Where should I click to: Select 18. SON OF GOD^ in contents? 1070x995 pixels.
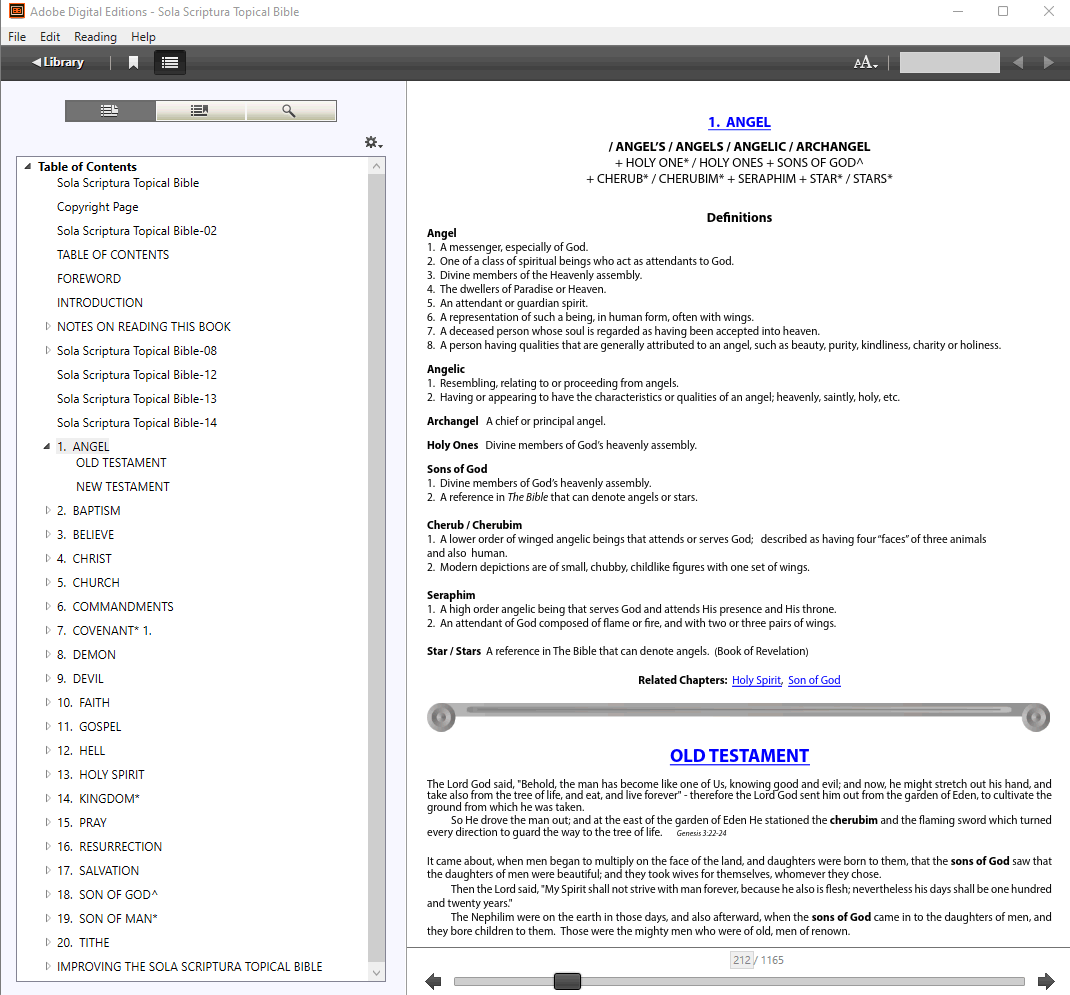(x=107, y=895)
